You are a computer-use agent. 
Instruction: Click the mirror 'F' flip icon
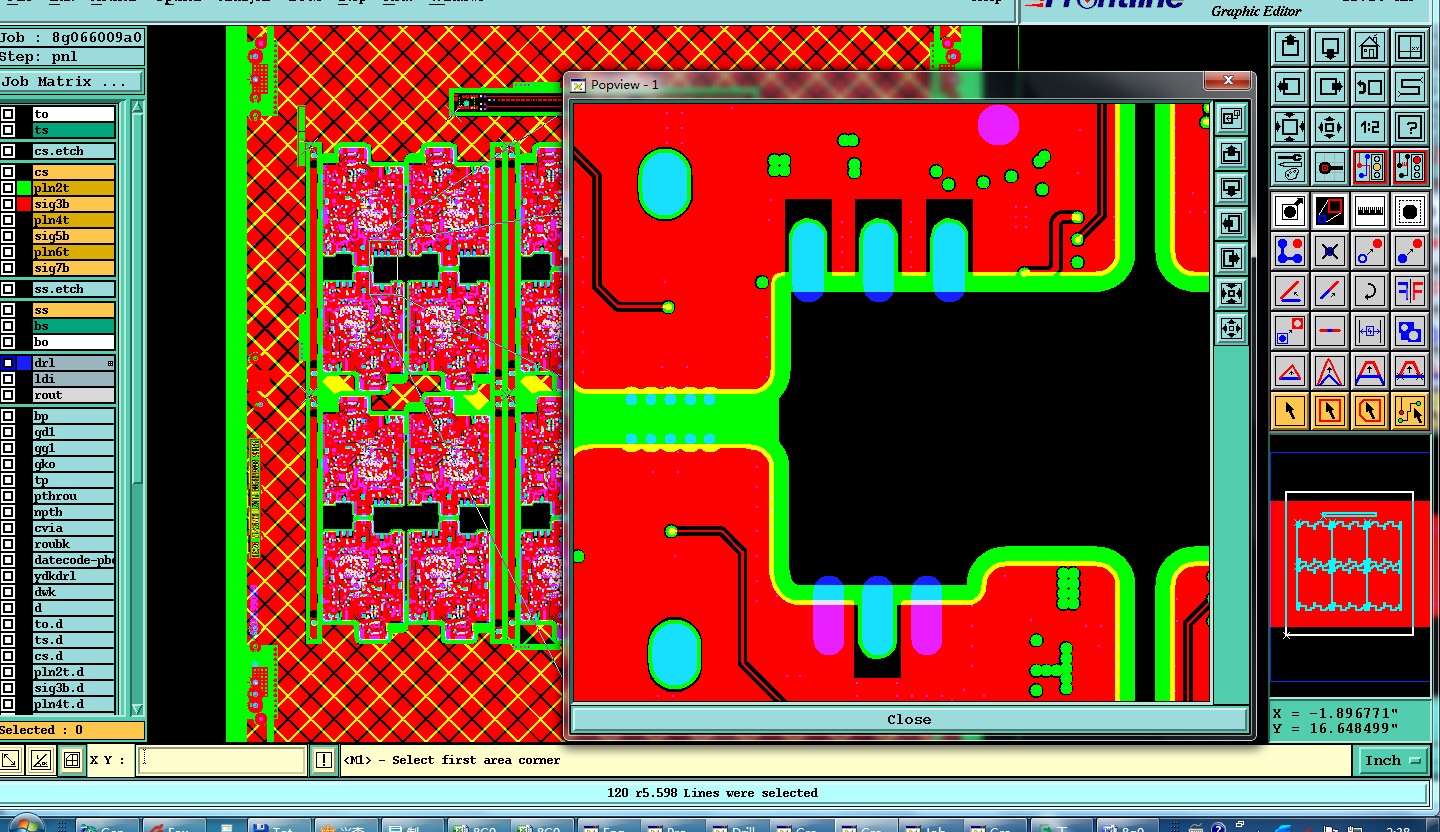point(1410,291)
